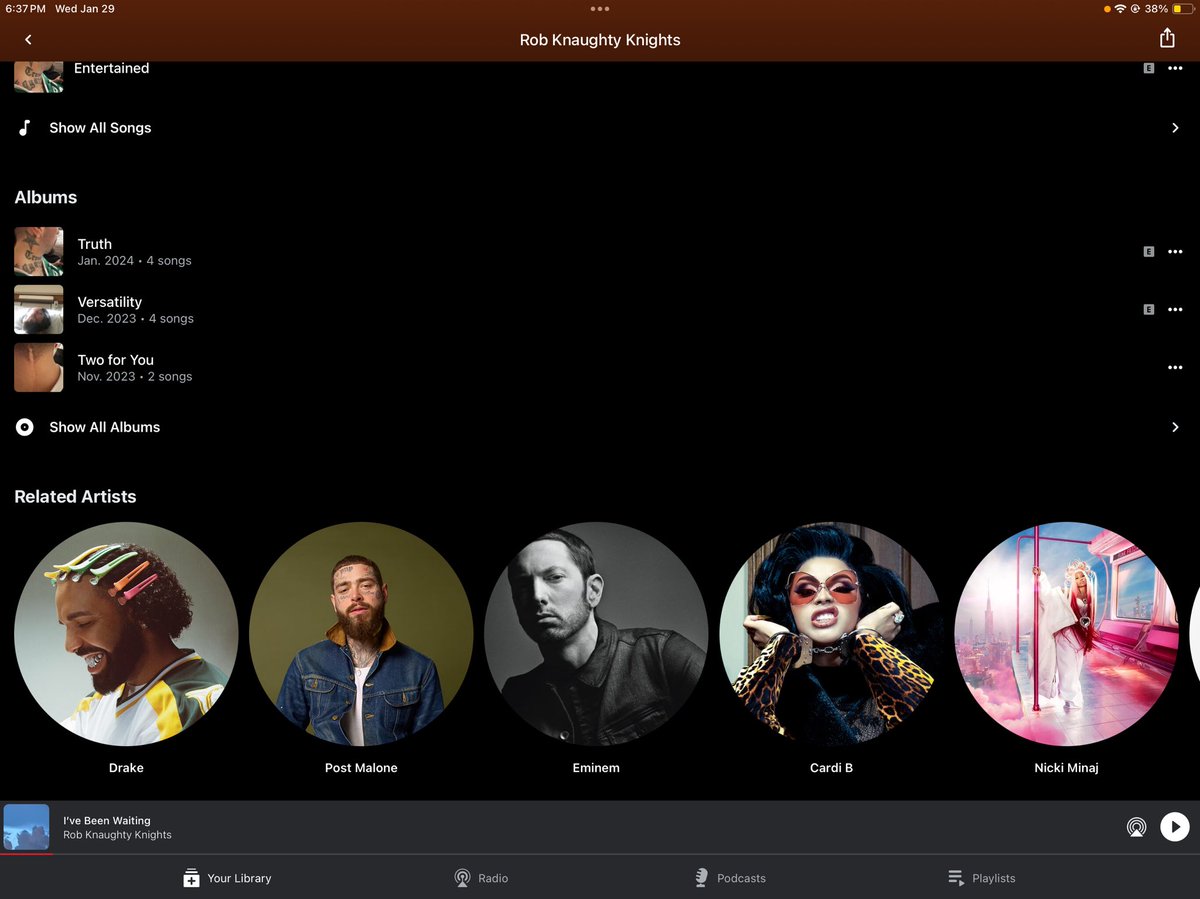Screen dimensions: 1200x899
Task: Open Drake's artist picture
Action: 126,634
